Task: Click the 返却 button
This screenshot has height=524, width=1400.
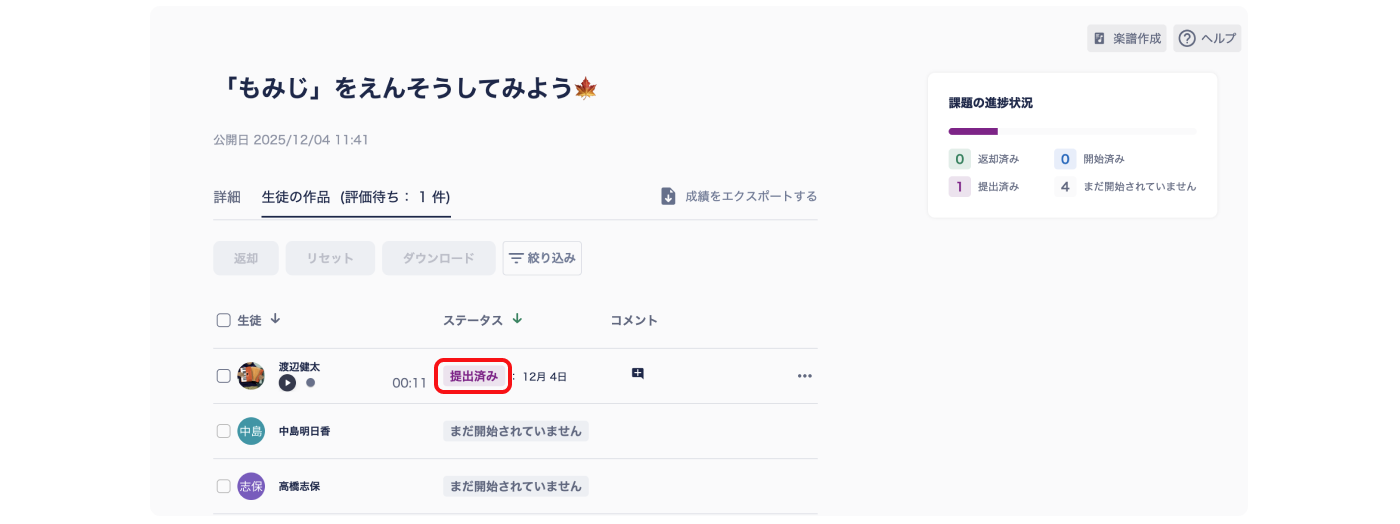Action: pos(246,258)
